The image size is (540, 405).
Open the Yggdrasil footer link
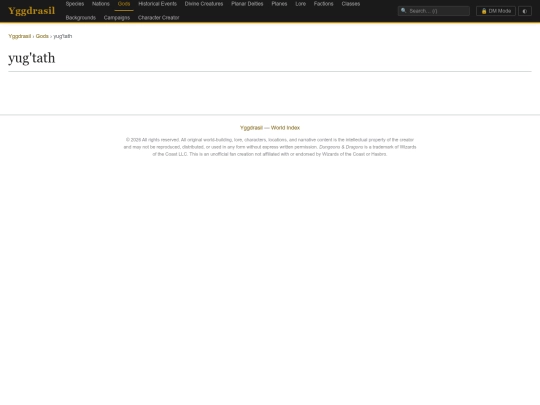point(251,128)
